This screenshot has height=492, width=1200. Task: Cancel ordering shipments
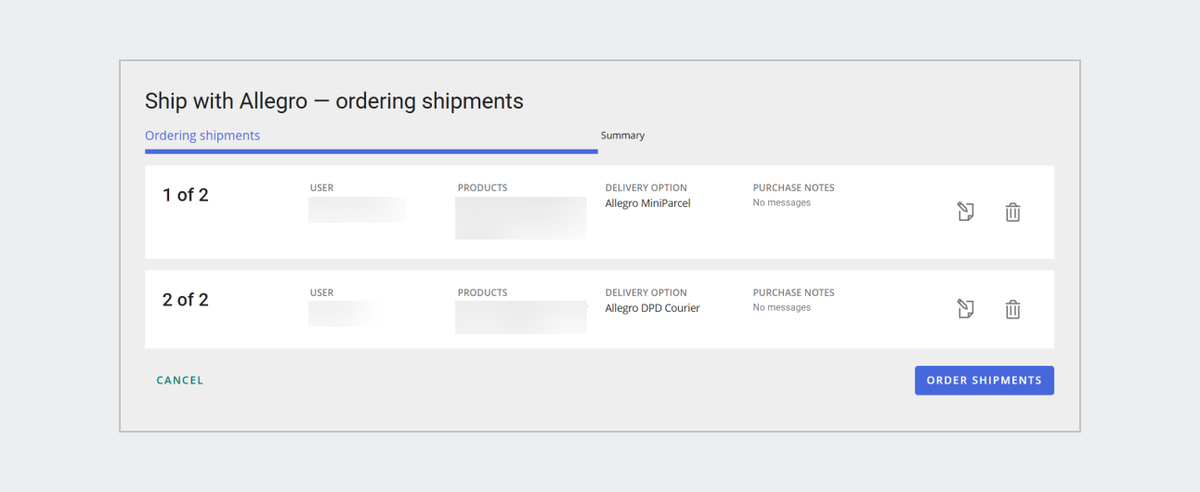pyautogui.click(x=180, y=380)
